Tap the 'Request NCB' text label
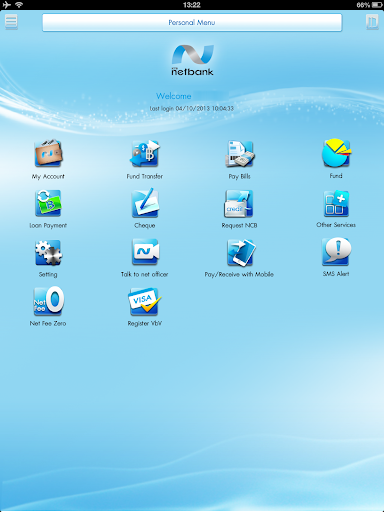 click(239, 225)
